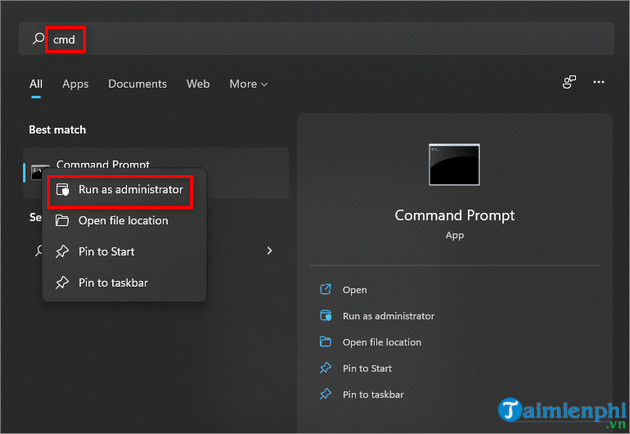Image resolution: width=630 pixels, height=434 pixels.
Task: Select Pin to Start in context menu
Action: [125, 252]
